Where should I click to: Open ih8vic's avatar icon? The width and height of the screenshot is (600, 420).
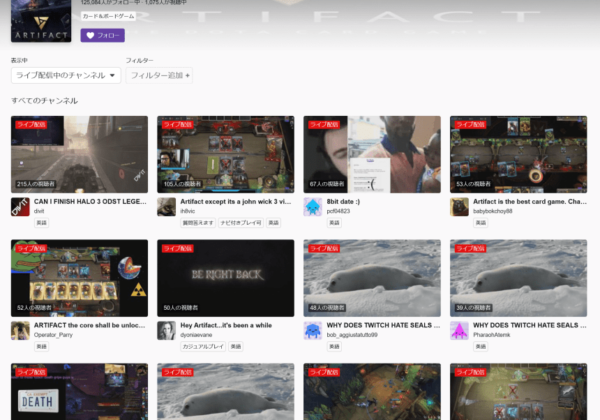166,207
